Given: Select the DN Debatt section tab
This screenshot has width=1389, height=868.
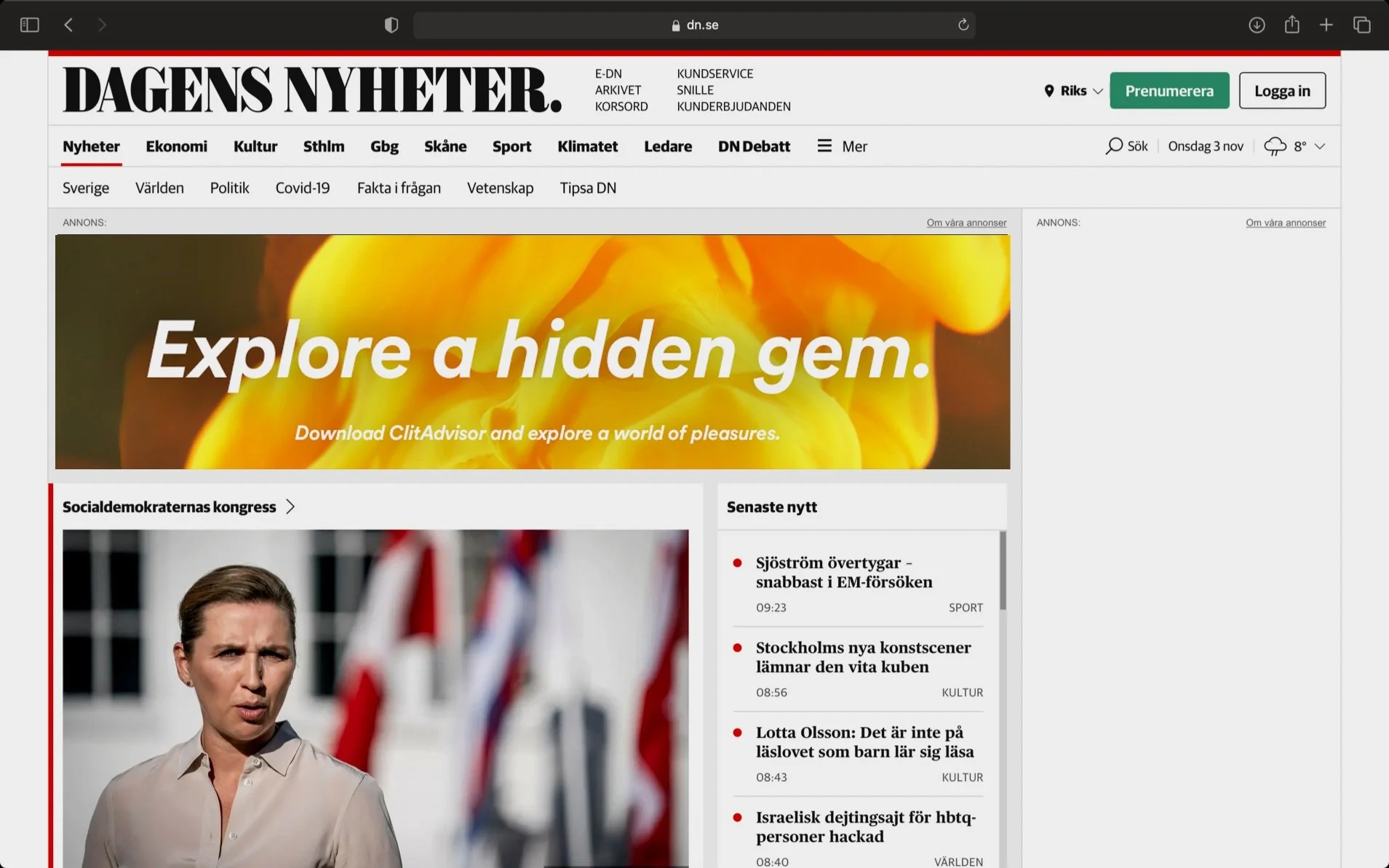Looking at the screenshot, I should point(754,146).
